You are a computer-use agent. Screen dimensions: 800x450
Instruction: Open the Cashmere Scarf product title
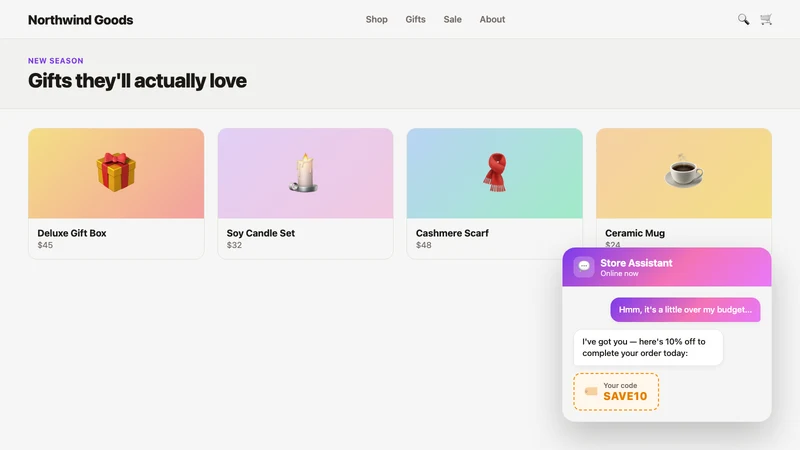452,233
